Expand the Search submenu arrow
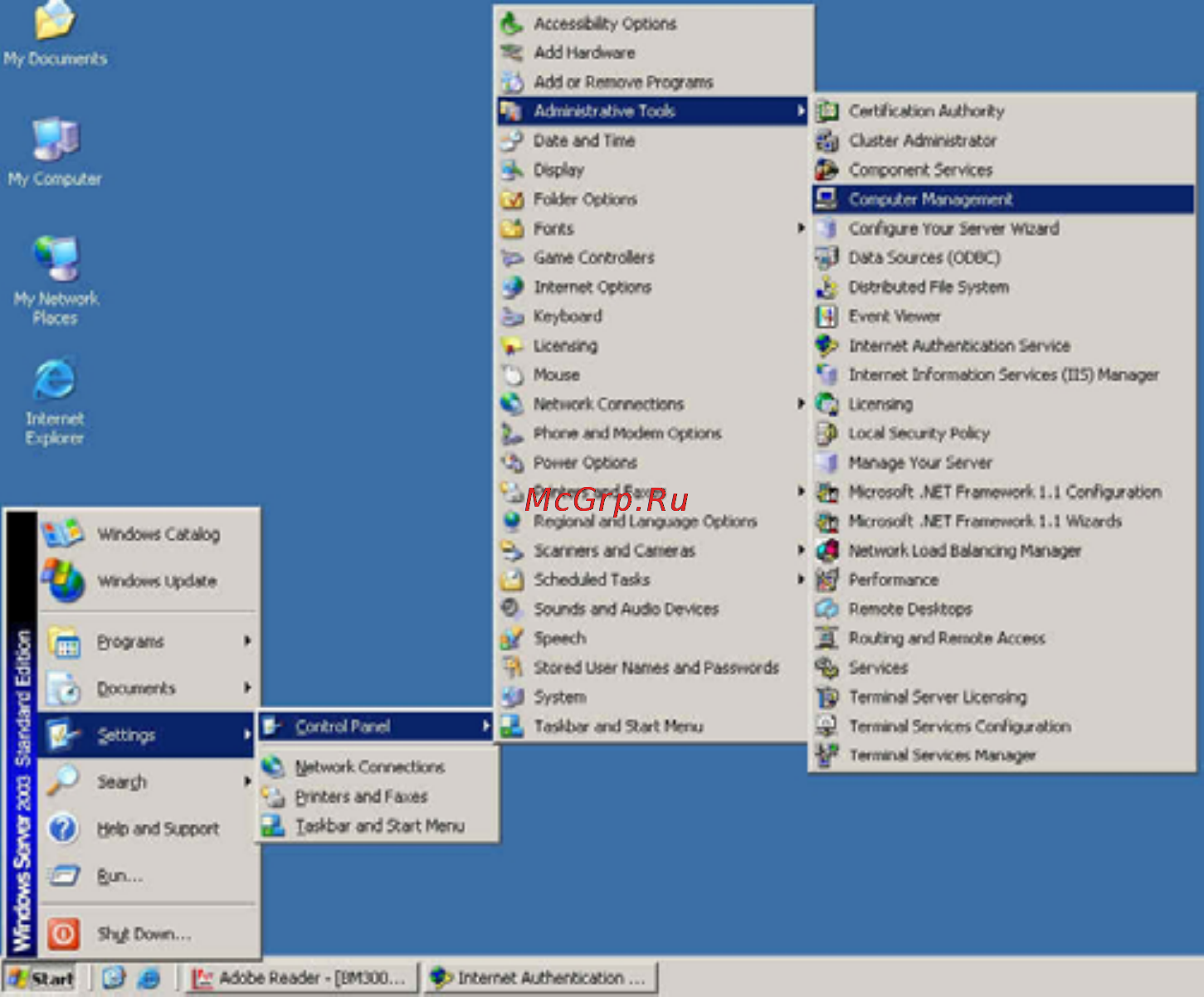Image resolution: width=1204 pixels, height=997 pixels. click(x=247, y=781)
